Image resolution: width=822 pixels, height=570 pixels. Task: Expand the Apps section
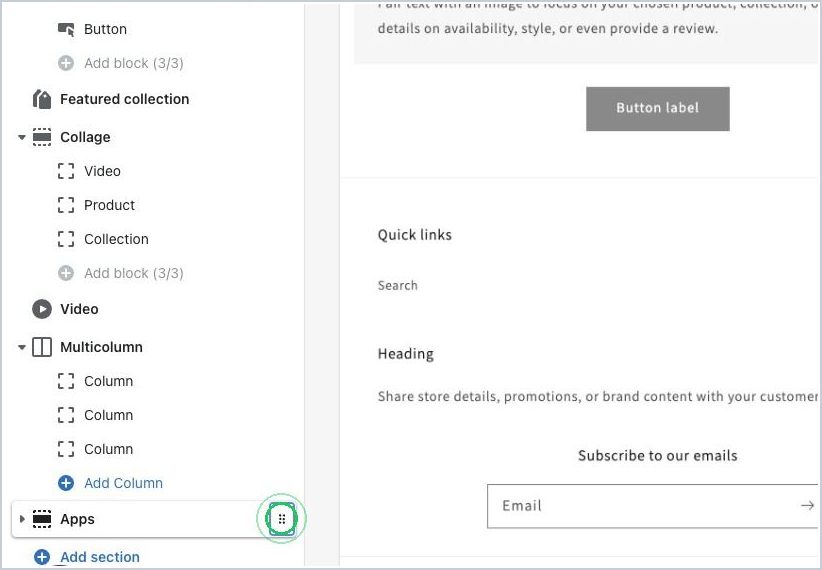click(x=21, y=519)
